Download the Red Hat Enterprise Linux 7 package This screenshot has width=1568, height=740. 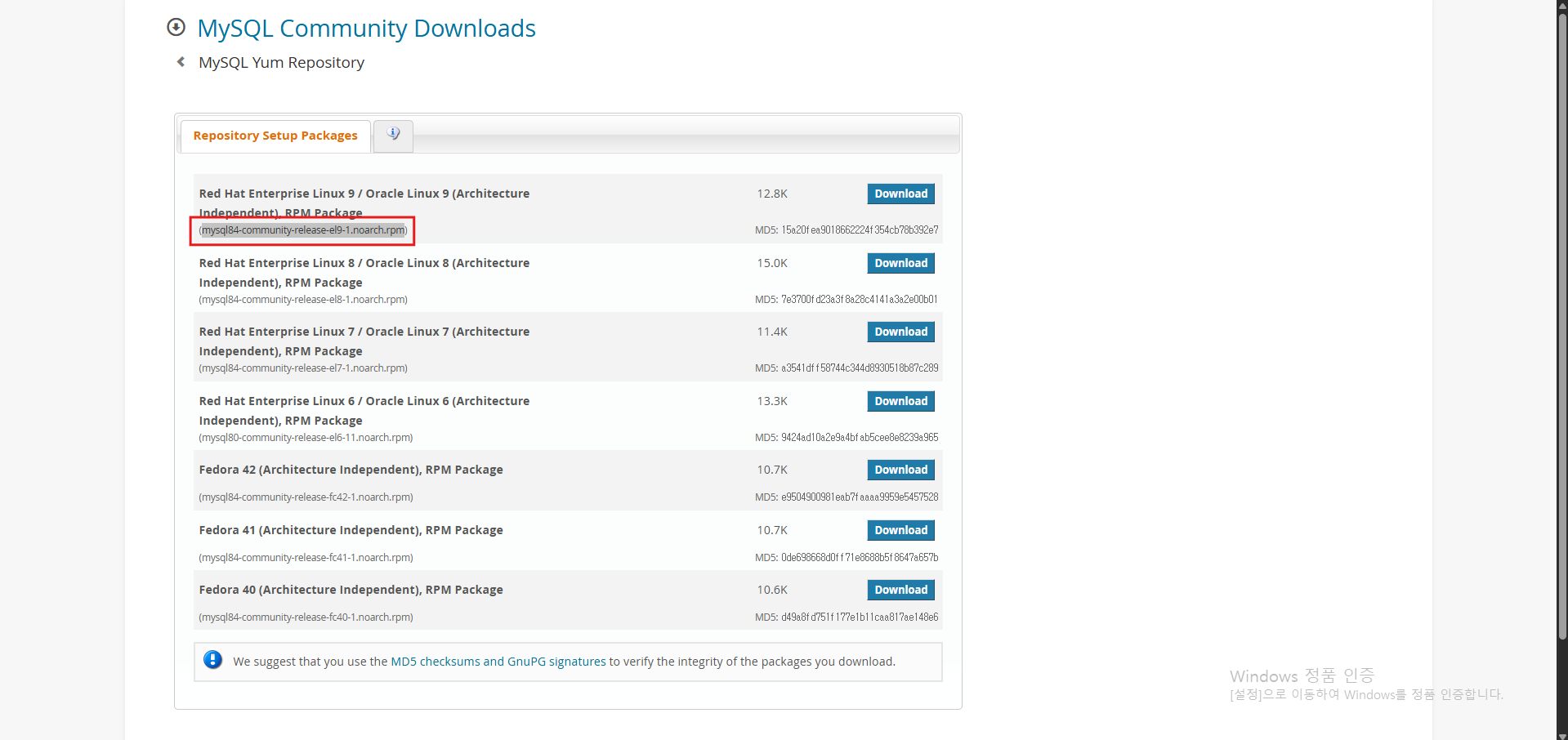pyautogui.click(x=900, y=332)
